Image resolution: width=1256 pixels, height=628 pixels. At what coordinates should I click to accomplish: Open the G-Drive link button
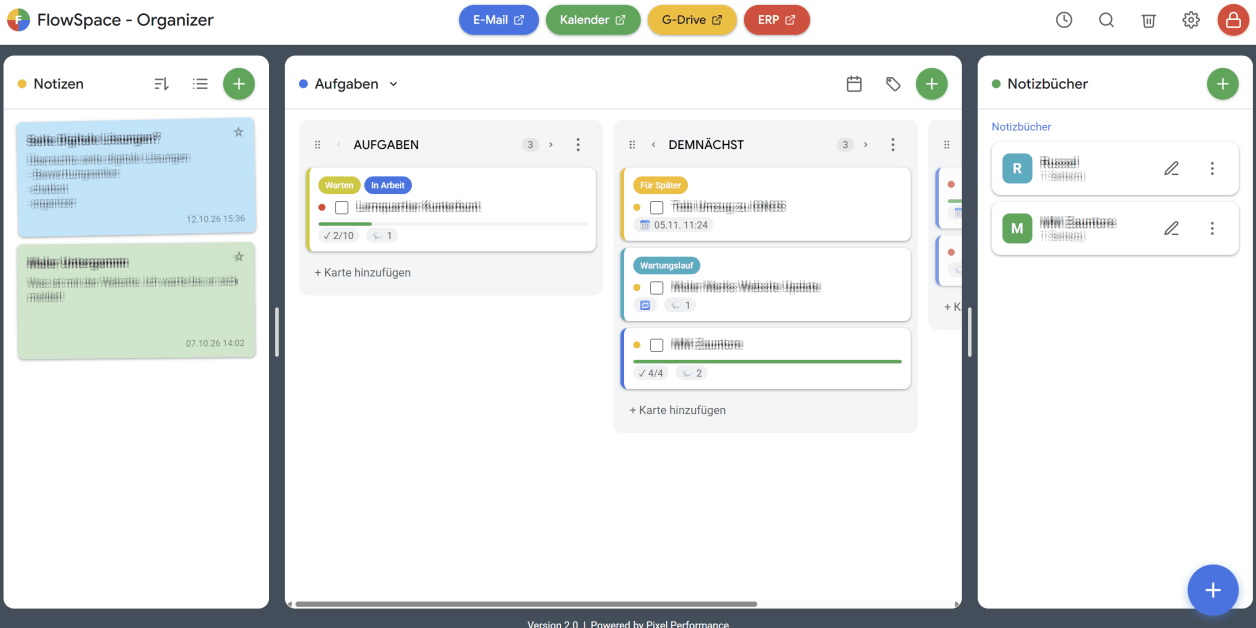click(x=692, y=20)
